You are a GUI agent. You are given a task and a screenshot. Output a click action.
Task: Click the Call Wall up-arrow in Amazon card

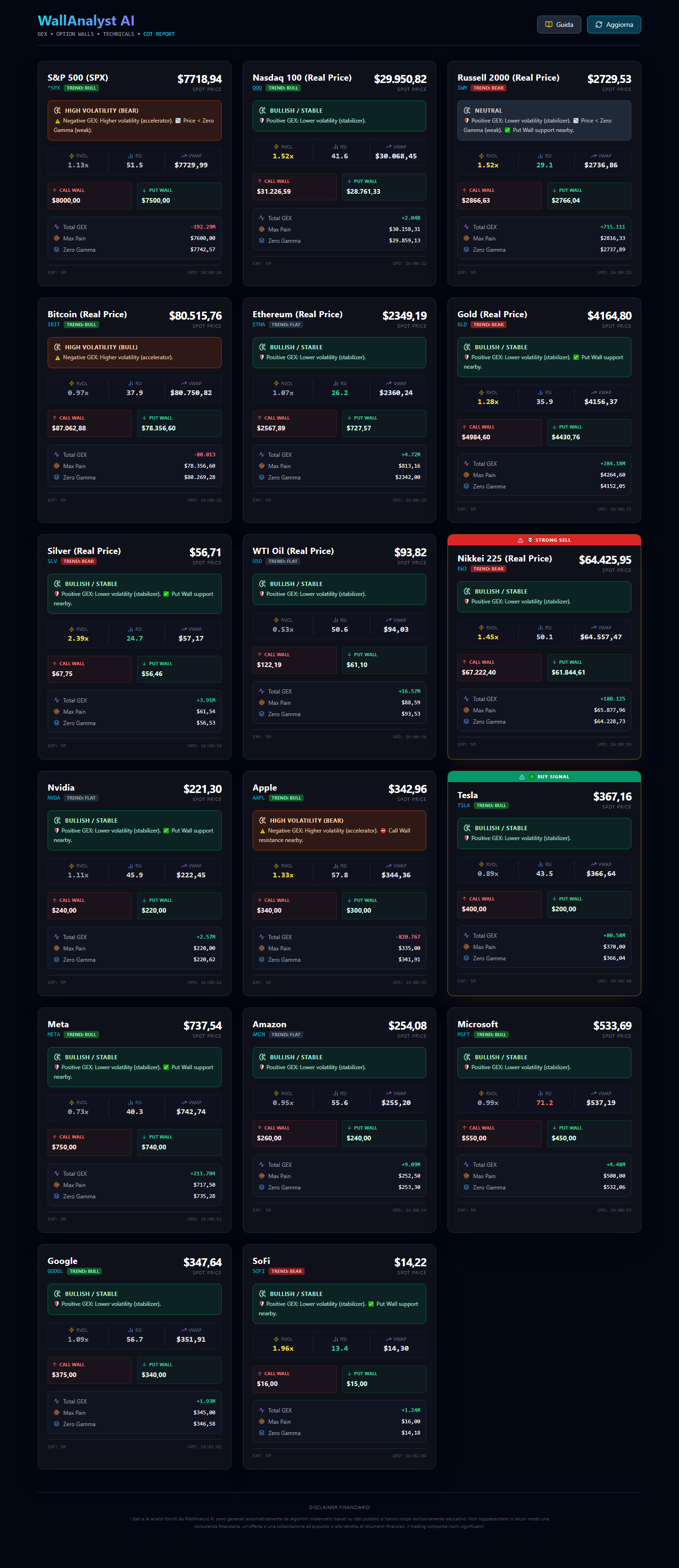260,1128
